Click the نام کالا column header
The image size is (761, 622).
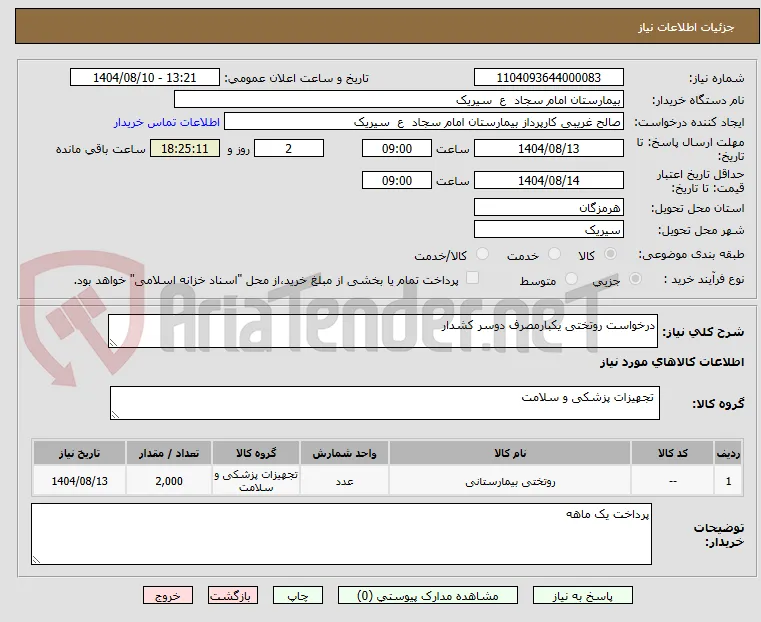tap(510, 453)
